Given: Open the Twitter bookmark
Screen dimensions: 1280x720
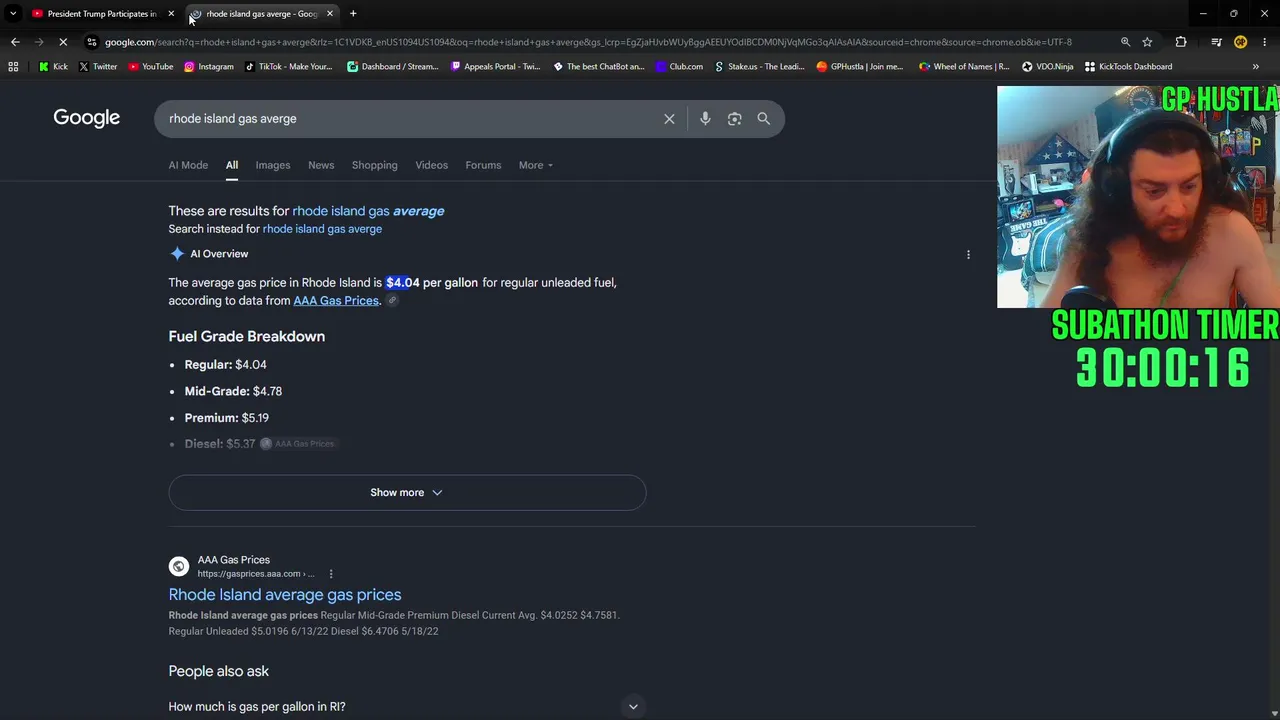Looking at the screenshot, I should click(x=98, y=67).
